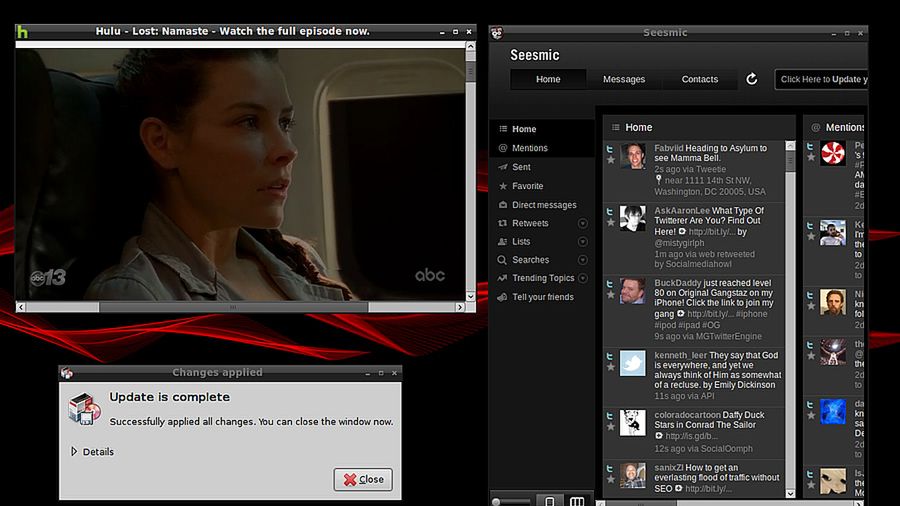Click the location pin on Fabvild's tweet
The image size is (900, 506).
tap(658, 180)
